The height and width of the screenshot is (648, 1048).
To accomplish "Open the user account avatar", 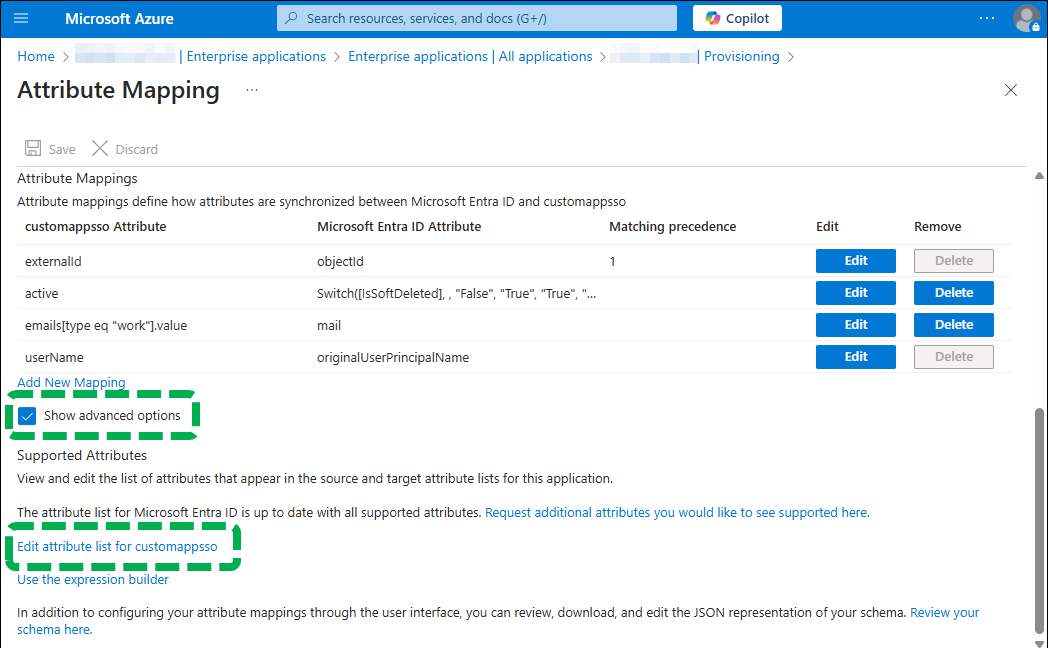I will 1026,18.
